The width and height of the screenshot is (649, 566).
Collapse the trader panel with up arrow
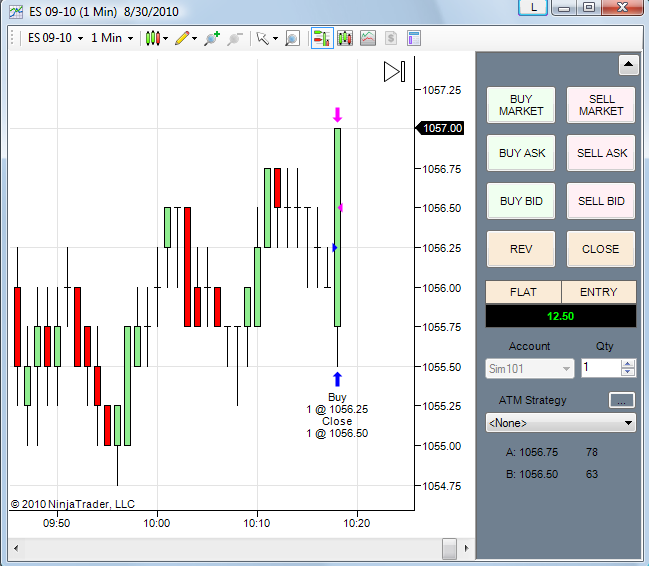point(628,65)
